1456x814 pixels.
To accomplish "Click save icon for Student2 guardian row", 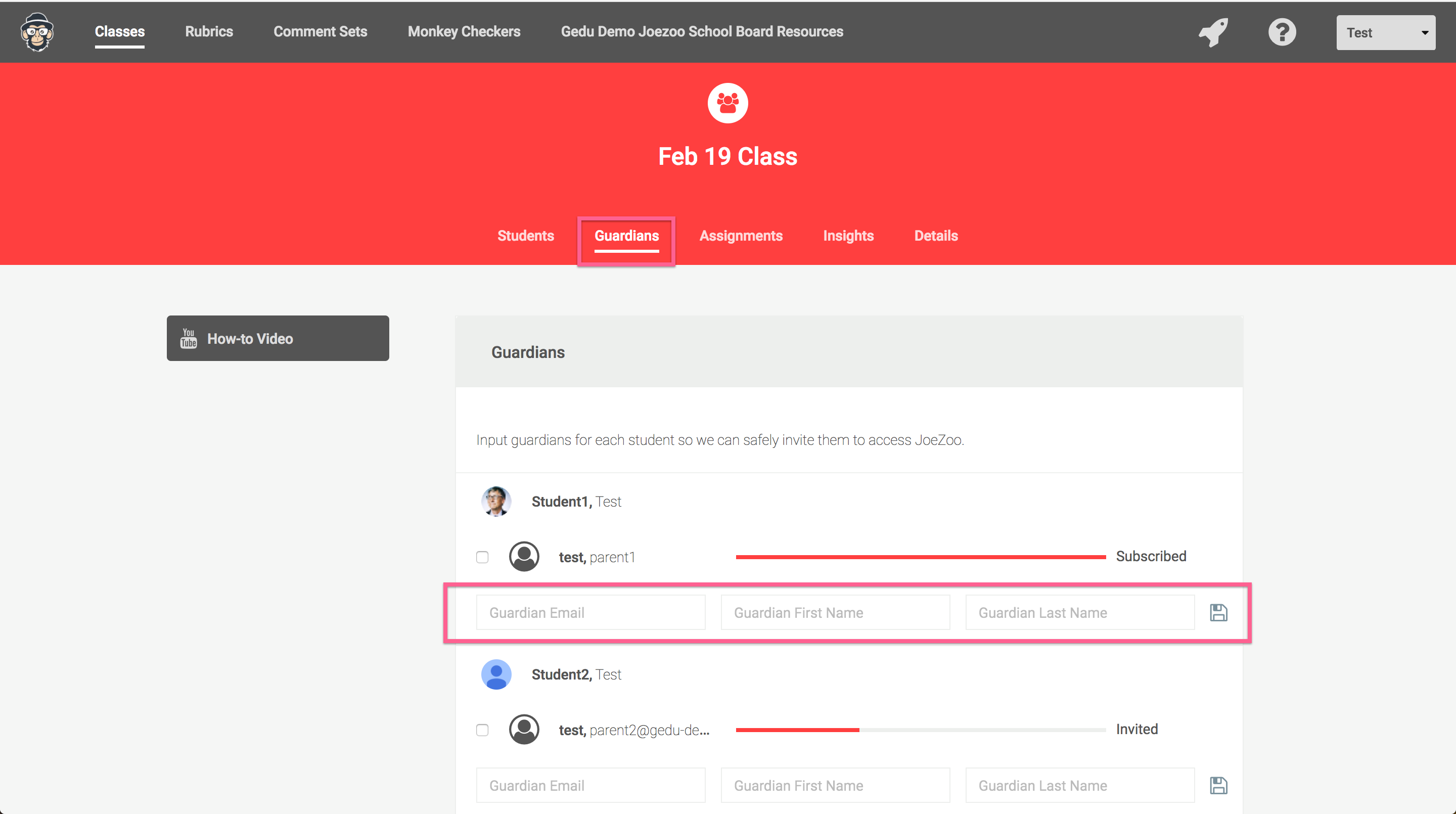I will [1218, 786].
